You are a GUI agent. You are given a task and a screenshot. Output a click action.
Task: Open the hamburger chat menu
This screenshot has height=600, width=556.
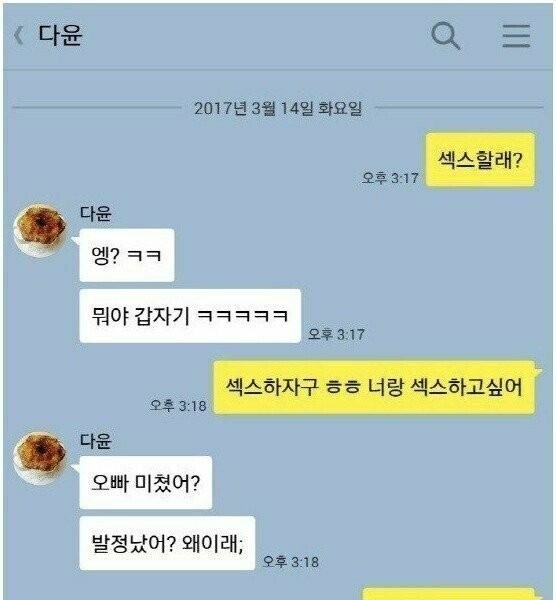[516, 36]
